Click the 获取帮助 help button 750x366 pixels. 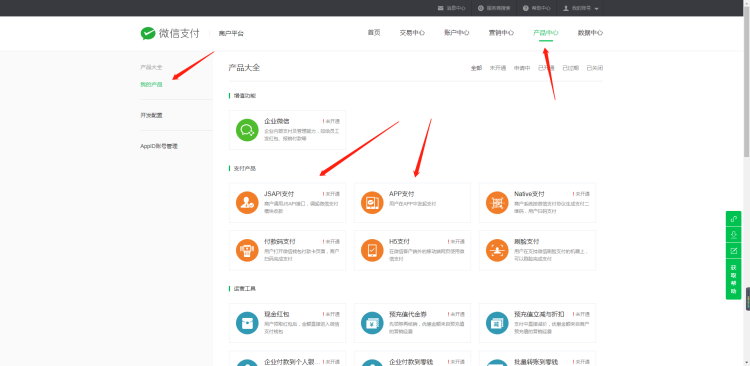733,278
